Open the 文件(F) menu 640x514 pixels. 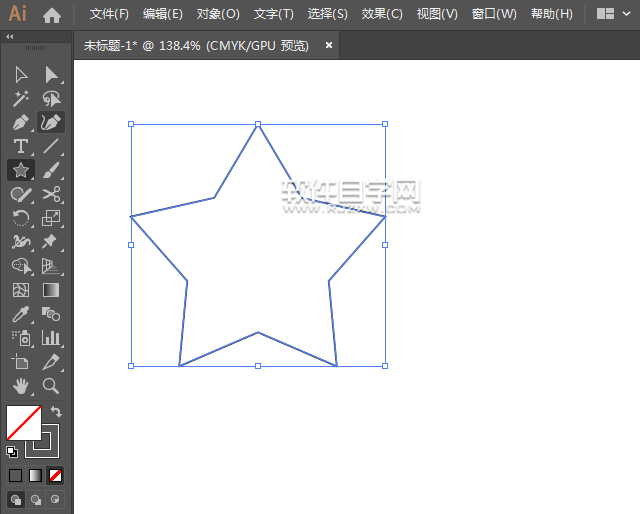109,14
